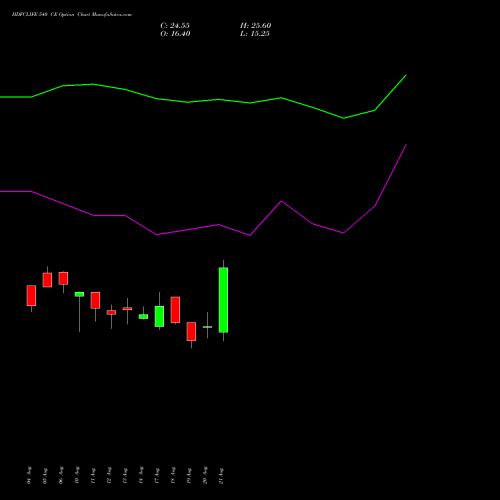Click the close value C: 24.55
Image resolution: width=500 pixels, height=500 pixels.
(x=175, y=26)
